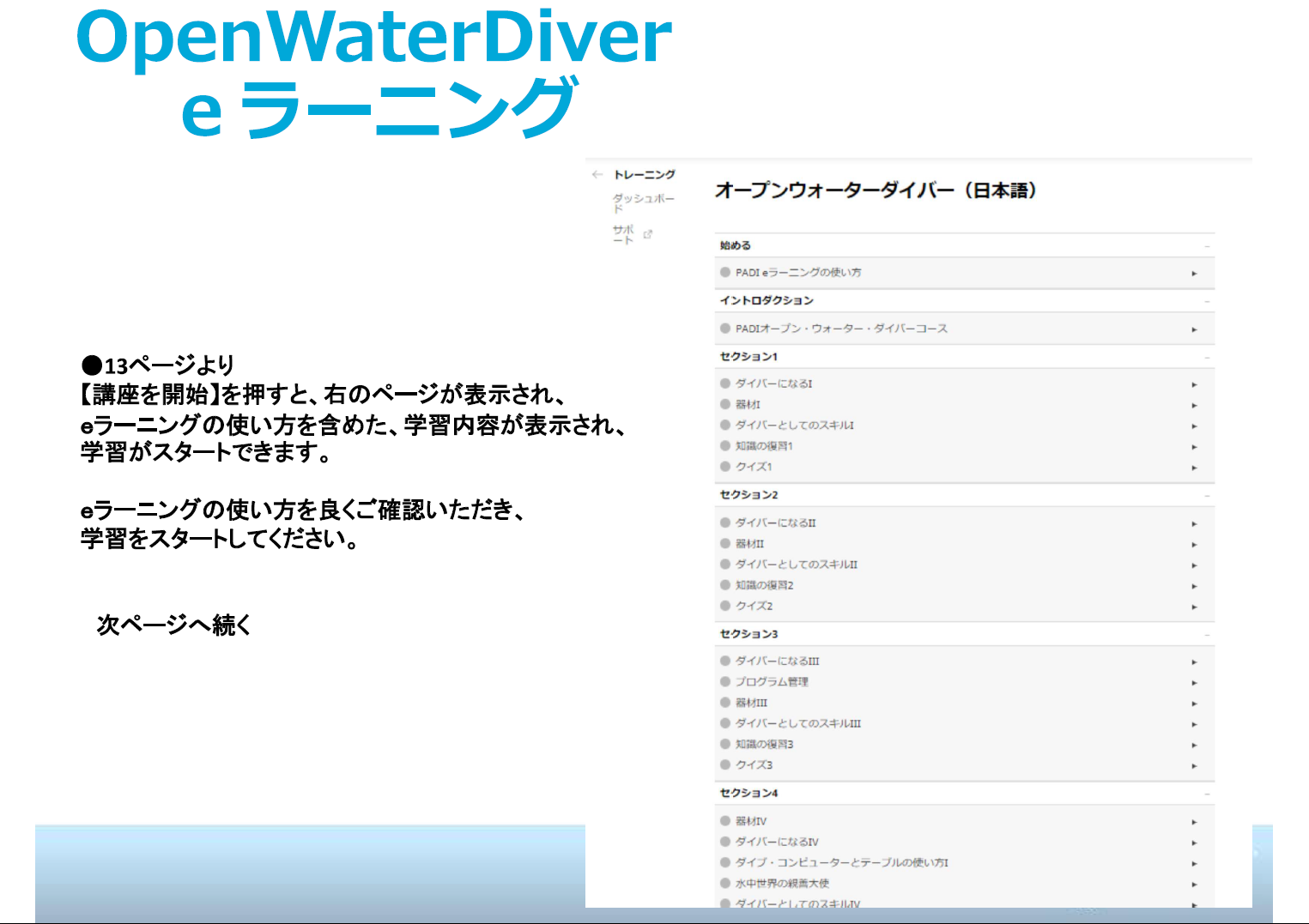Open the クイズ2 lesson title

pos(754,606)
